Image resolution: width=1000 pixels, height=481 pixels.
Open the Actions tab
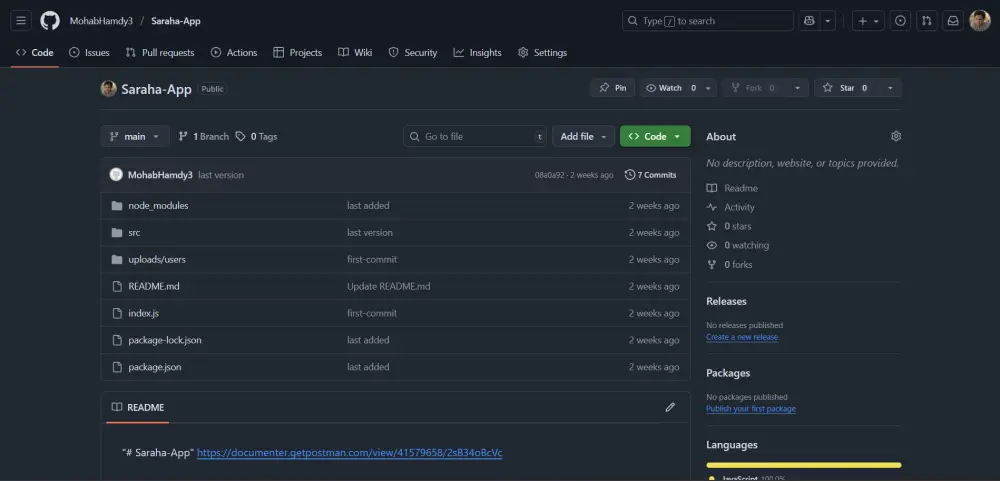pos(234,52)
